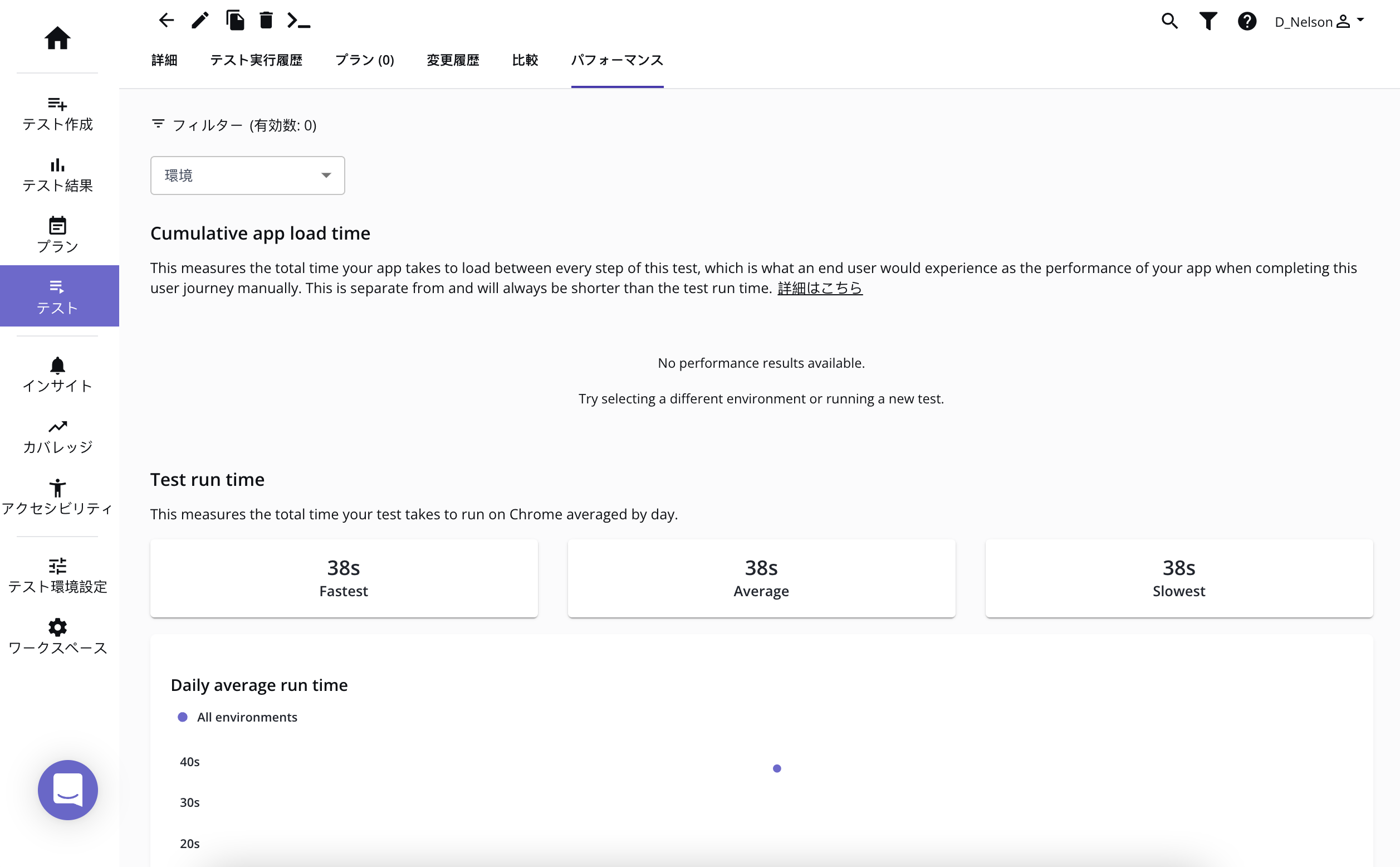Click the search magnifier icon
This screenshot has height=867, width=1400.
pyautogui.click(x=1169, y=21)
